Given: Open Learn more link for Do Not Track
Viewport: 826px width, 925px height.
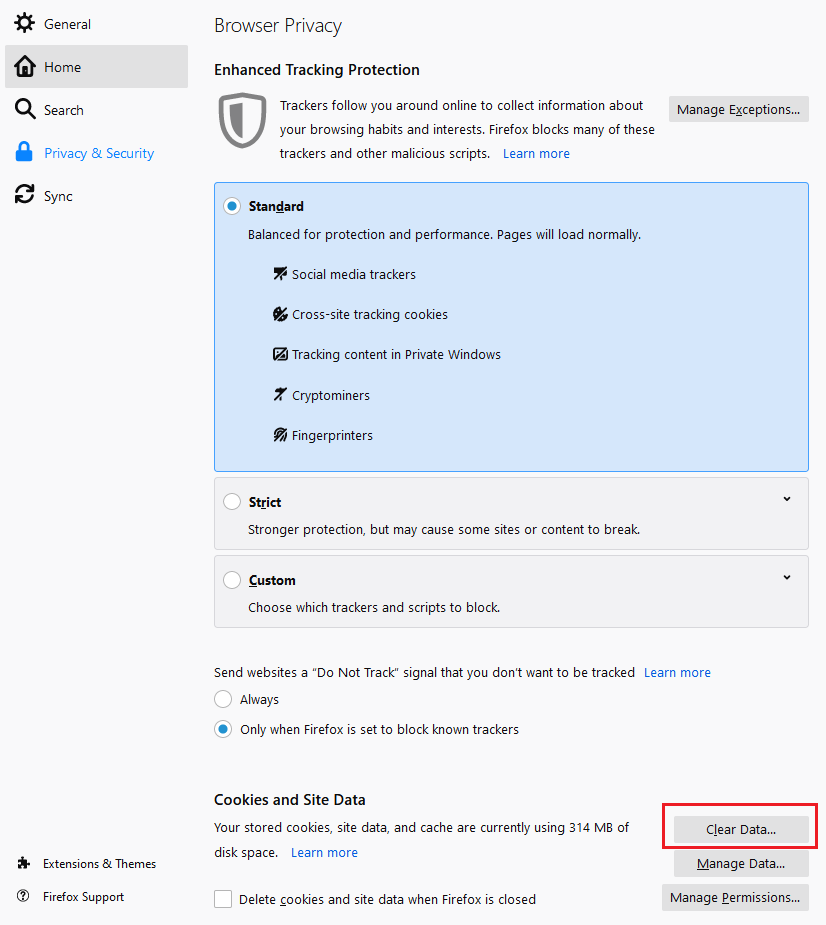Looking at the screenshot, I should (677, 672).
